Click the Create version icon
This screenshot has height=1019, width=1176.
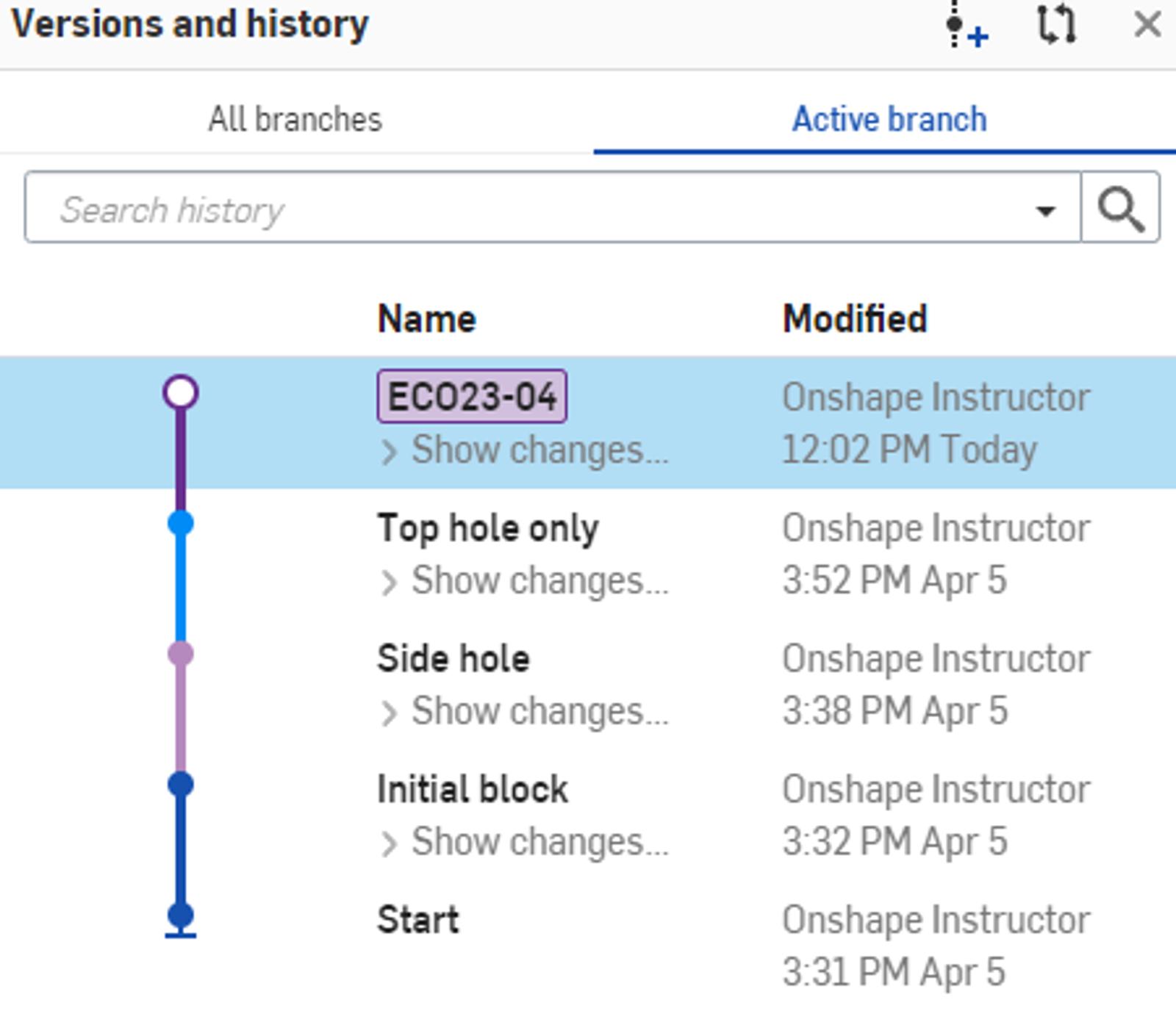[x=965, y=26]
